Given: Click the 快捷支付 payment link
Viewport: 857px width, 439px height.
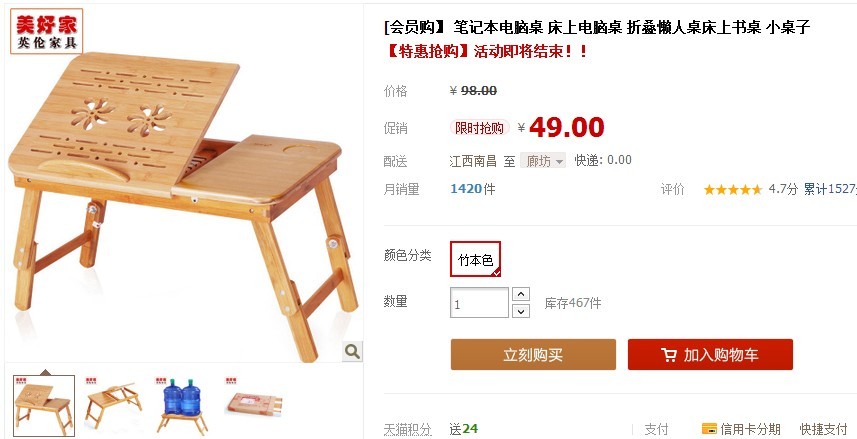Looking at the screenshot, I should click(x=823, y=429).
